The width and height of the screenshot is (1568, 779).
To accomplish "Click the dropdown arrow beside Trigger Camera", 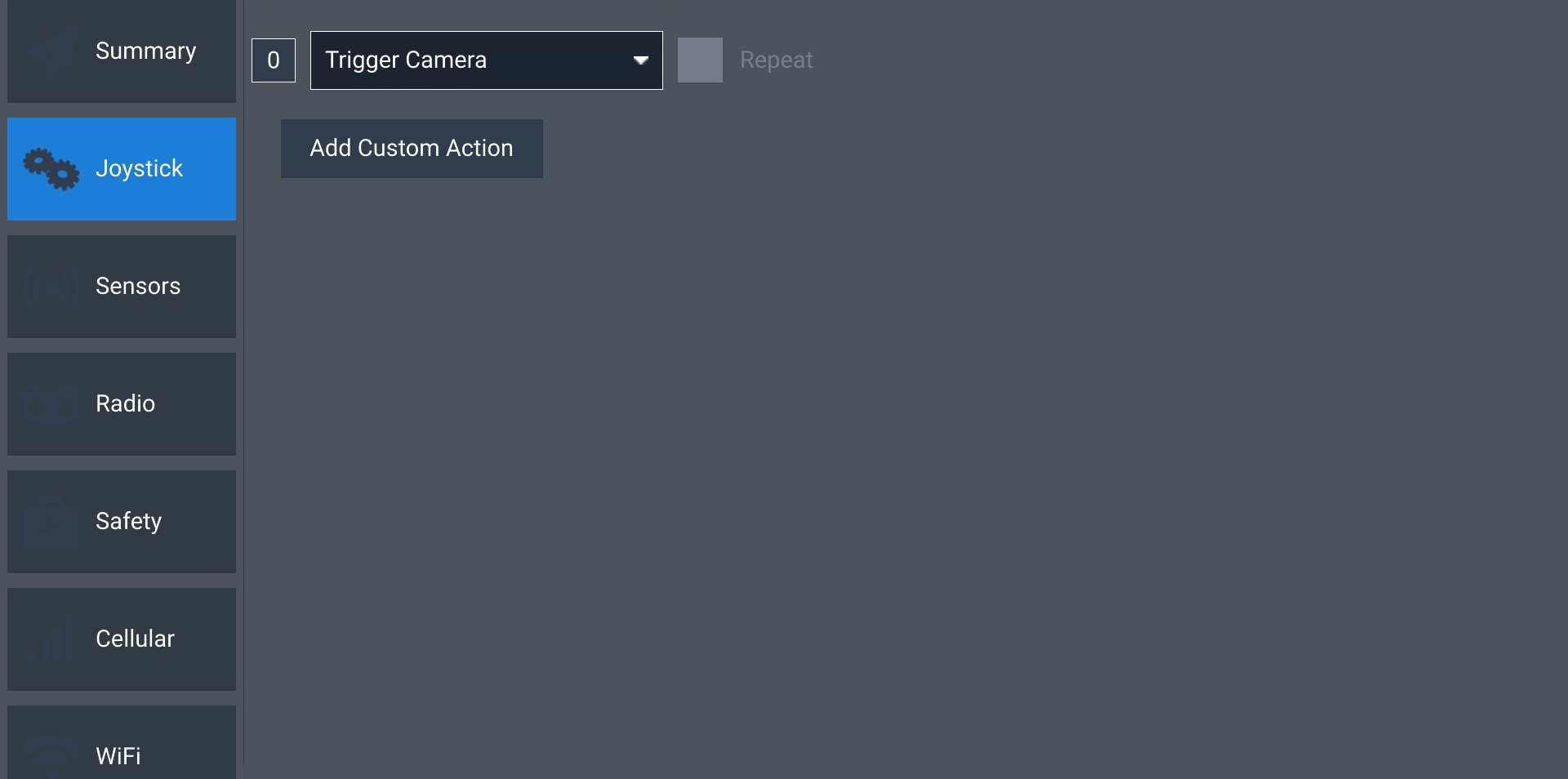I will (641, 60).
